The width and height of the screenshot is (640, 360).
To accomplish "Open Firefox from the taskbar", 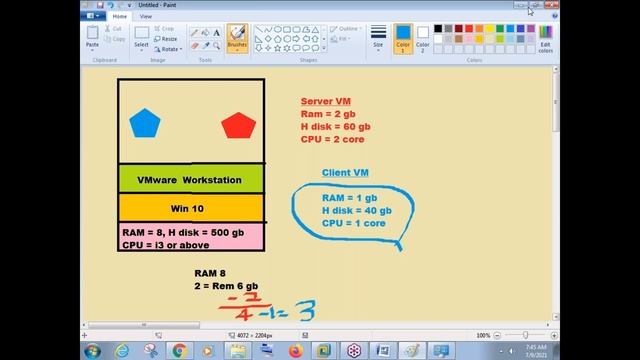I will coord(296,351).
